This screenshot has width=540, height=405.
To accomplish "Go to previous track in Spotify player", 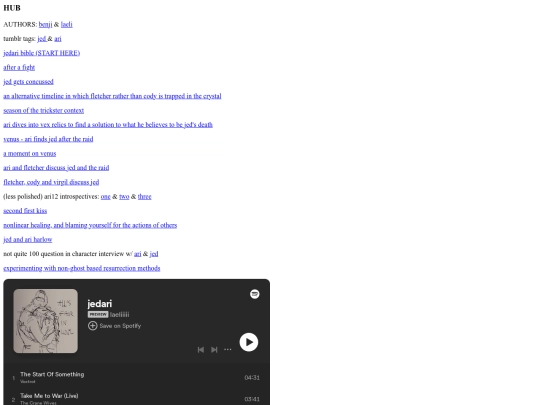I will click(x=201, y=350).
